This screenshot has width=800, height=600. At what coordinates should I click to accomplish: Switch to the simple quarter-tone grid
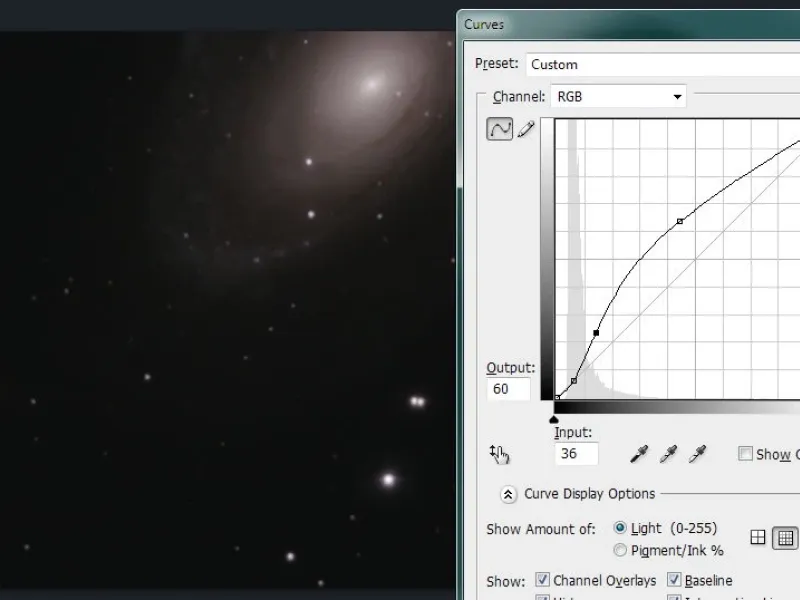point(758,538)
